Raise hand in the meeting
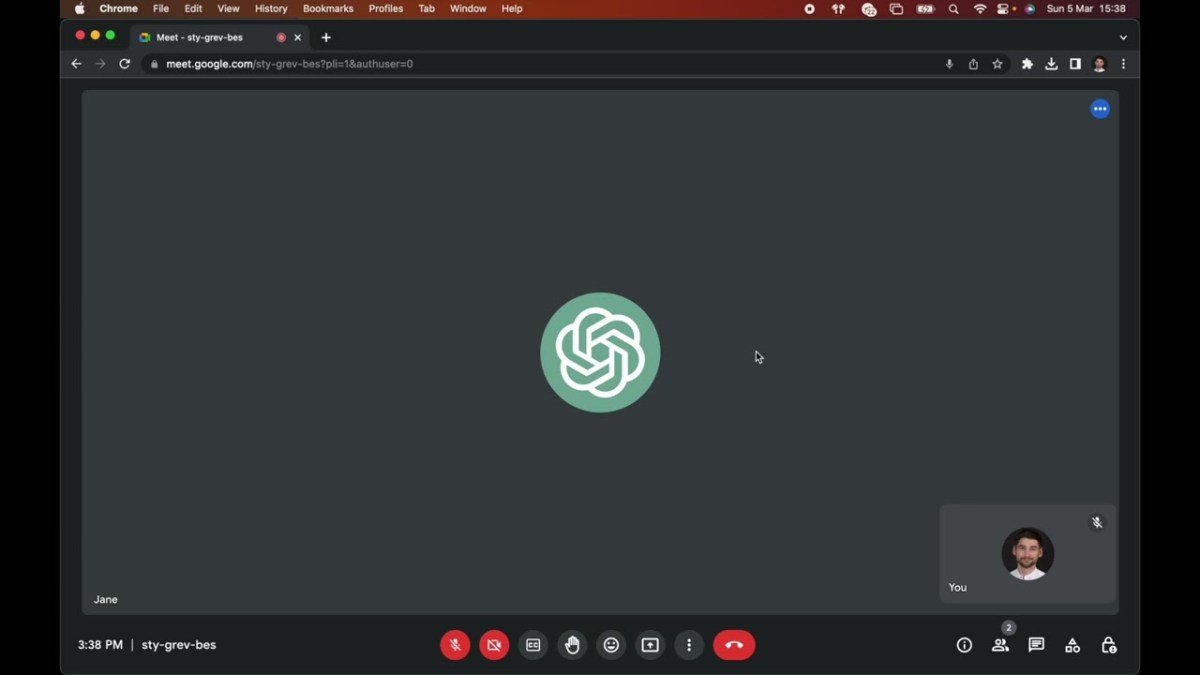 (572, 645)
